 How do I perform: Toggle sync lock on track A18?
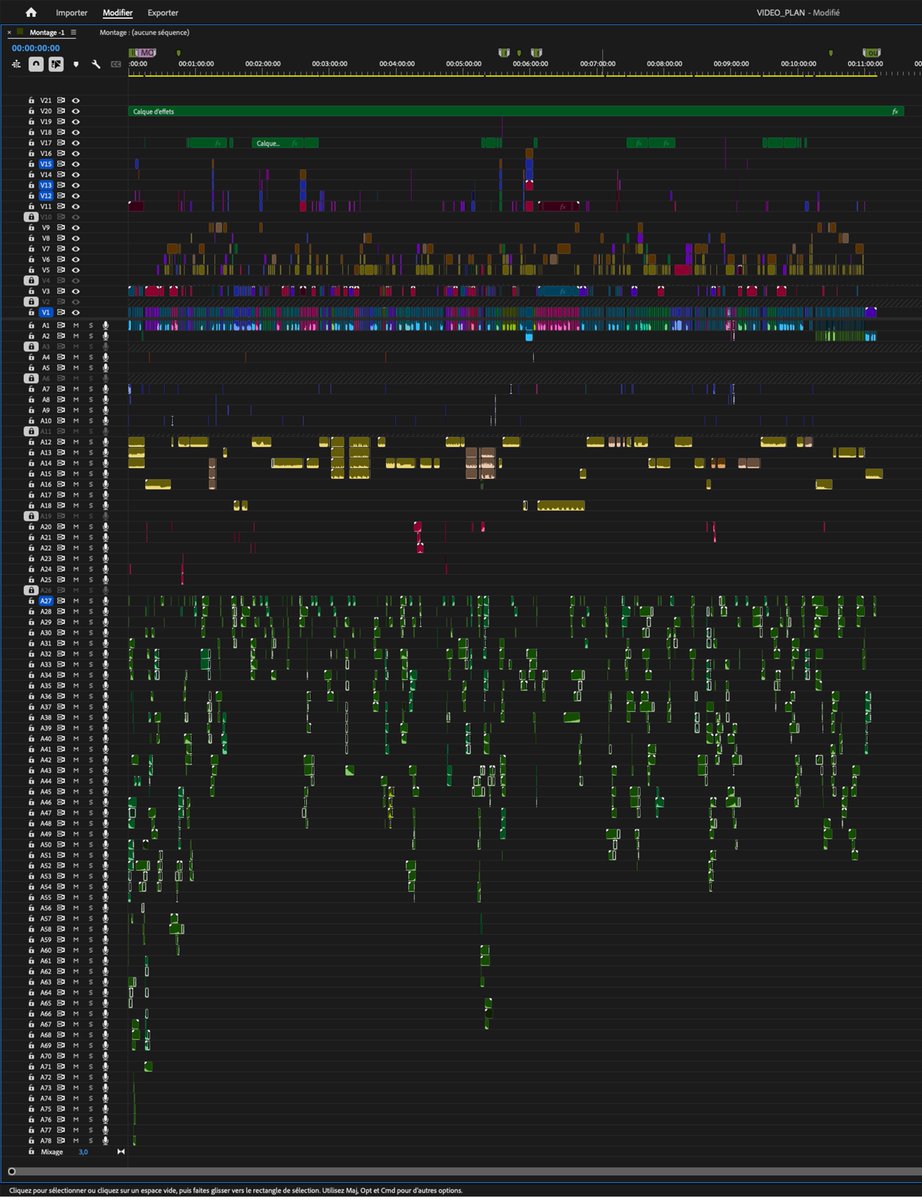pyautogui.click(x=61, y=505)
